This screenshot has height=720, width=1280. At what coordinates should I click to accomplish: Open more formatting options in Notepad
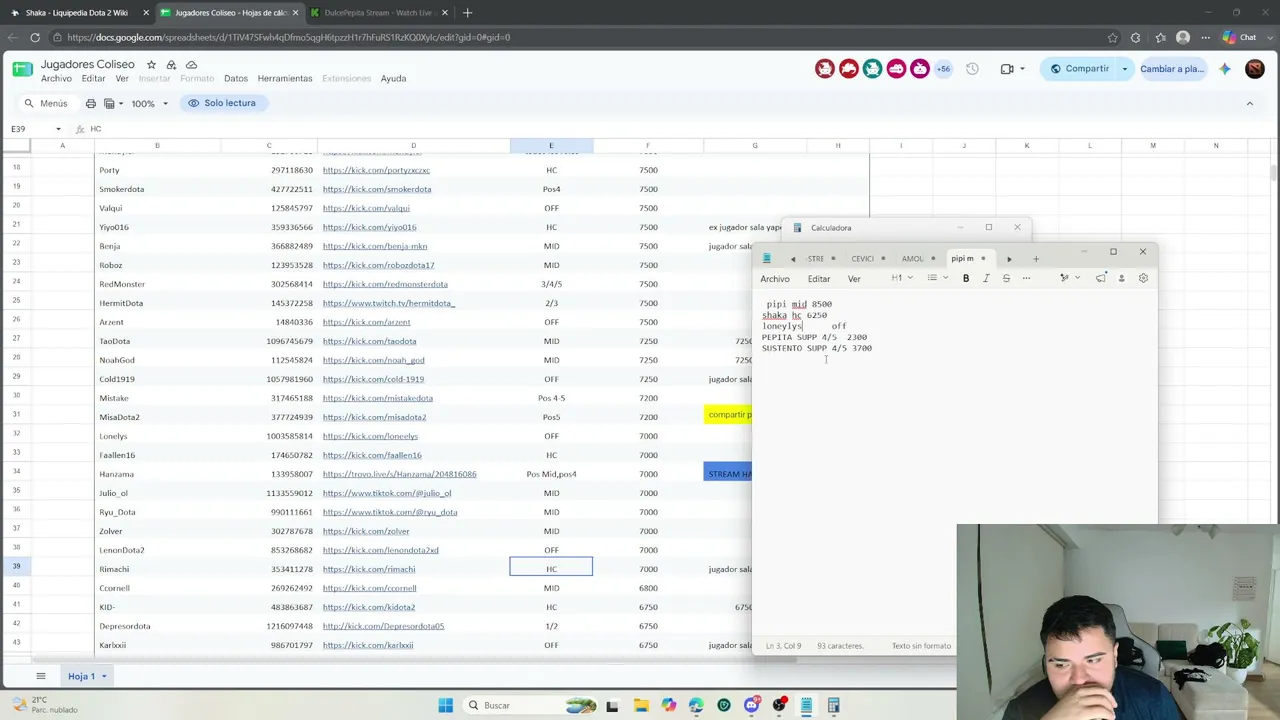(x=1026, y=278)
